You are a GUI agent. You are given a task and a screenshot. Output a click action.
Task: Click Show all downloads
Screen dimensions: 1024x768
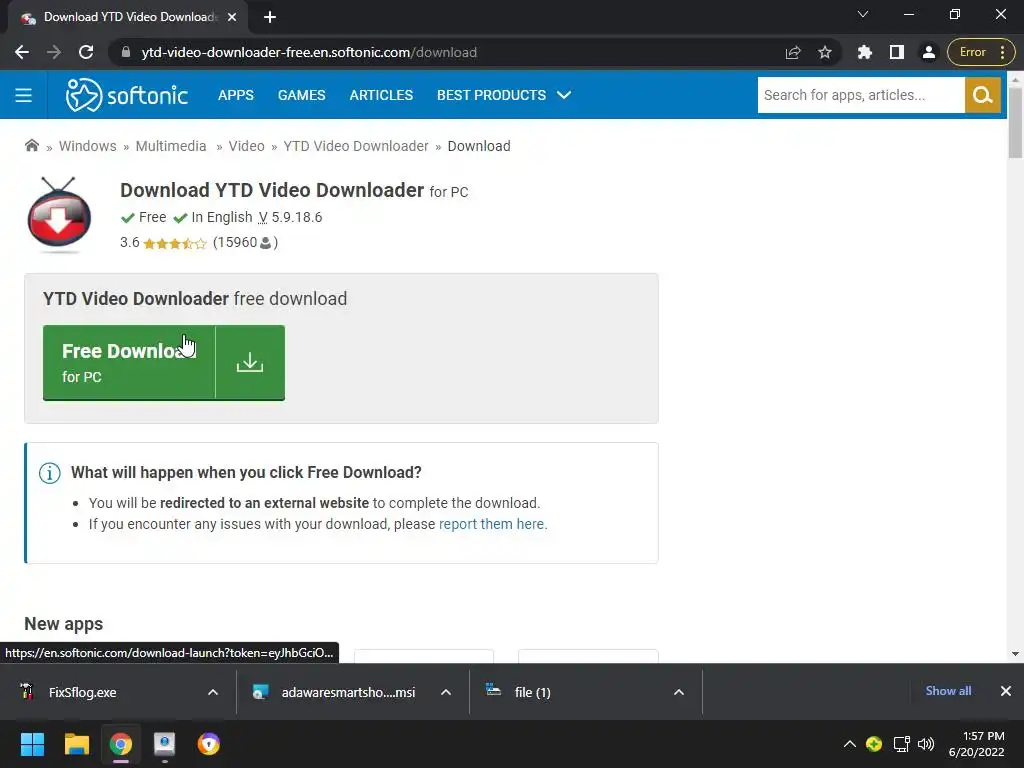[x=948, y=691]
